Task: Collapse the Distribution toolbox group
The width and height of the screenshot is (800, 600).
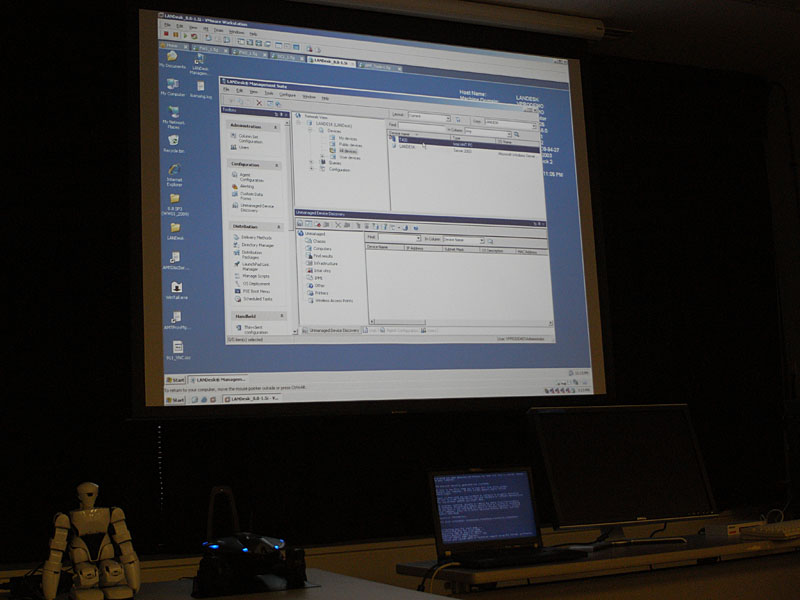Action: coord(279,227)
